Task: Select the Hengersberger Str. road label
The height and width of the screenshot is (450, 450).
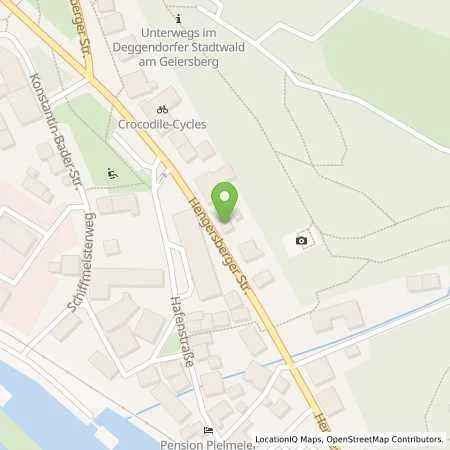Action: (219, 246)
